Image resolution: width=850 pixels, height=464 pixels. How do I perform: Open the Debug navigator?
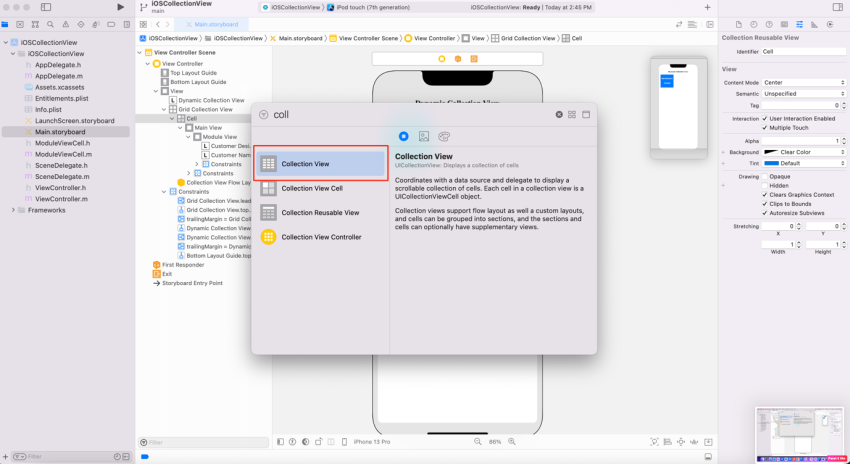point(96,24)
